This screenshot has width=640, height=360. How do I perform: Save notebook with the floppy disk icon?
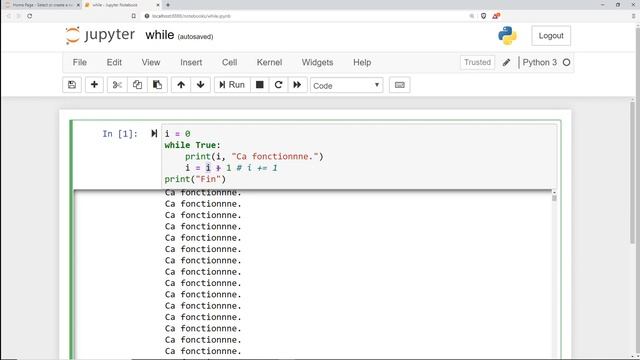[72, 85]
